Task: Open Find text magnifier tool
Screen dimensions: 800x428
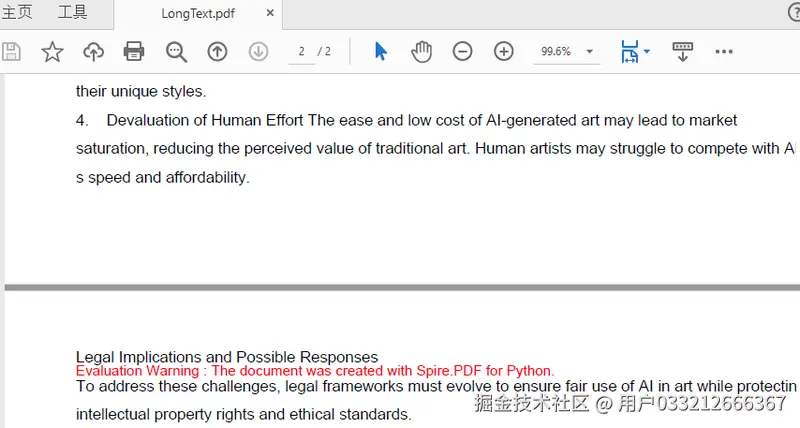Action: [176, 52]
